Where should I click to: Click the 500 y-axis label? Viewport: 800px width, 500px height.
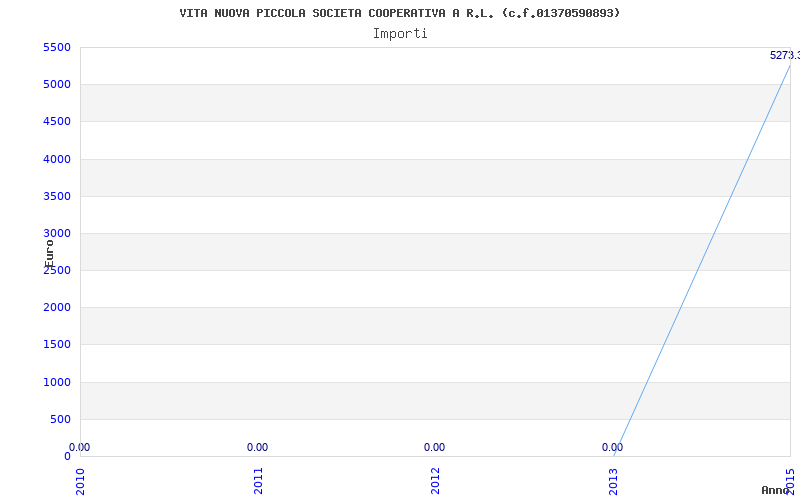coord(60,419)
